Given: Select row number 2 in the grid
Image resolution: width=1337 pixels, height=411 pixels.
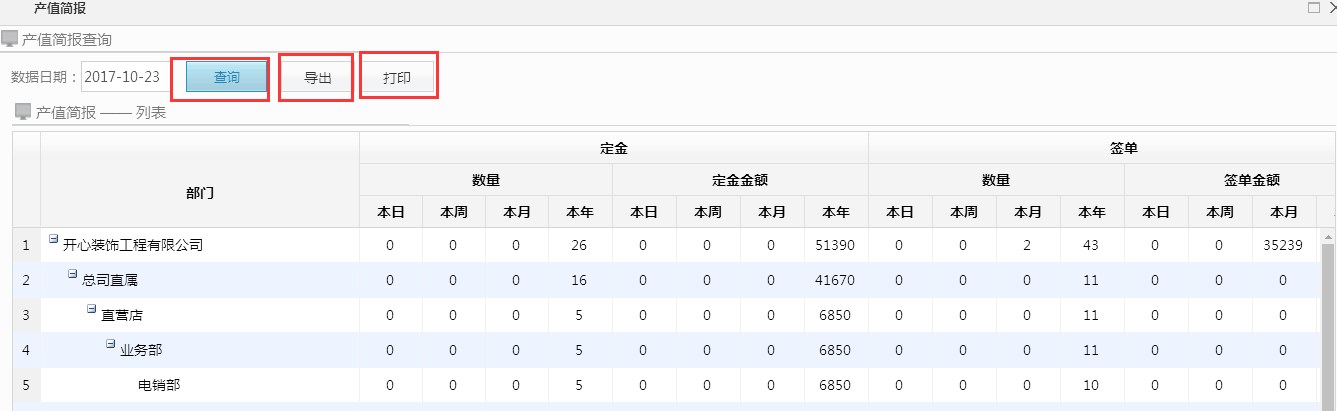Looking at the screenshot, I should click(26, 280).
